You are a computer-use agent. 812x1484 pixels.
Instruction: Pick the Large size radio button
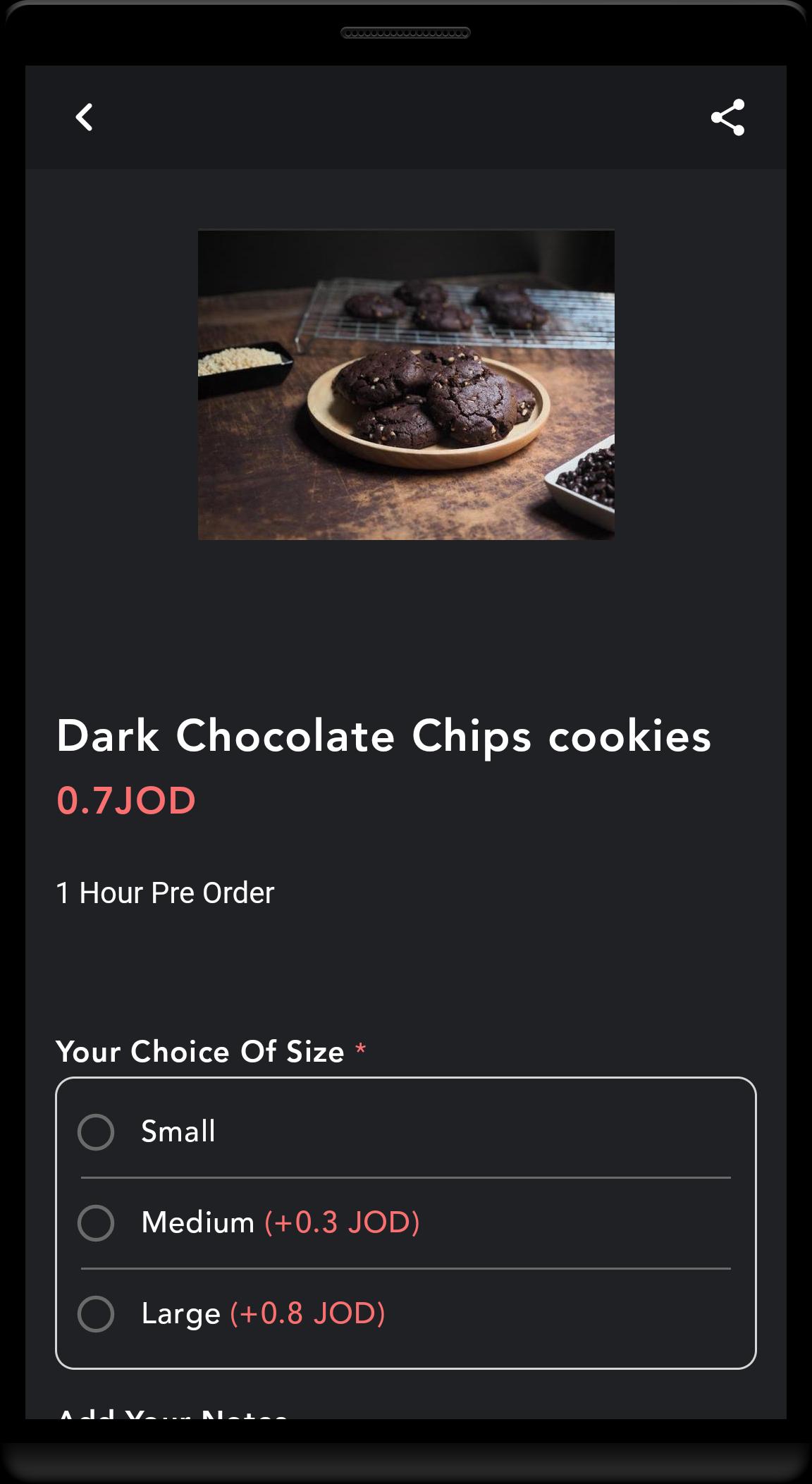tap(96, 1313)
